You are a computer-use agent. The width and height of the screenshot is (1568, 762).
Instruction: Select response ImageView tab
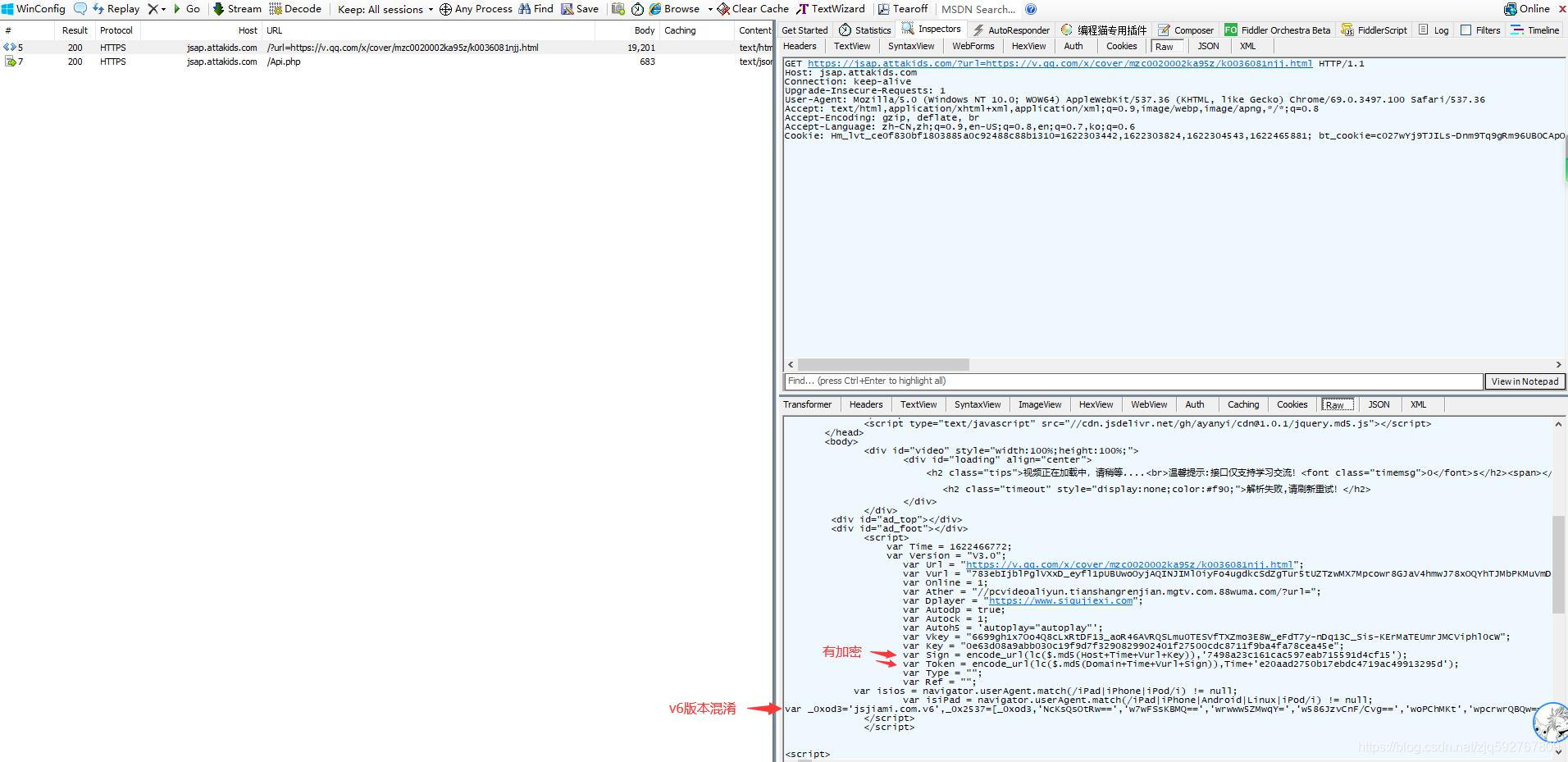(1040, 404)
